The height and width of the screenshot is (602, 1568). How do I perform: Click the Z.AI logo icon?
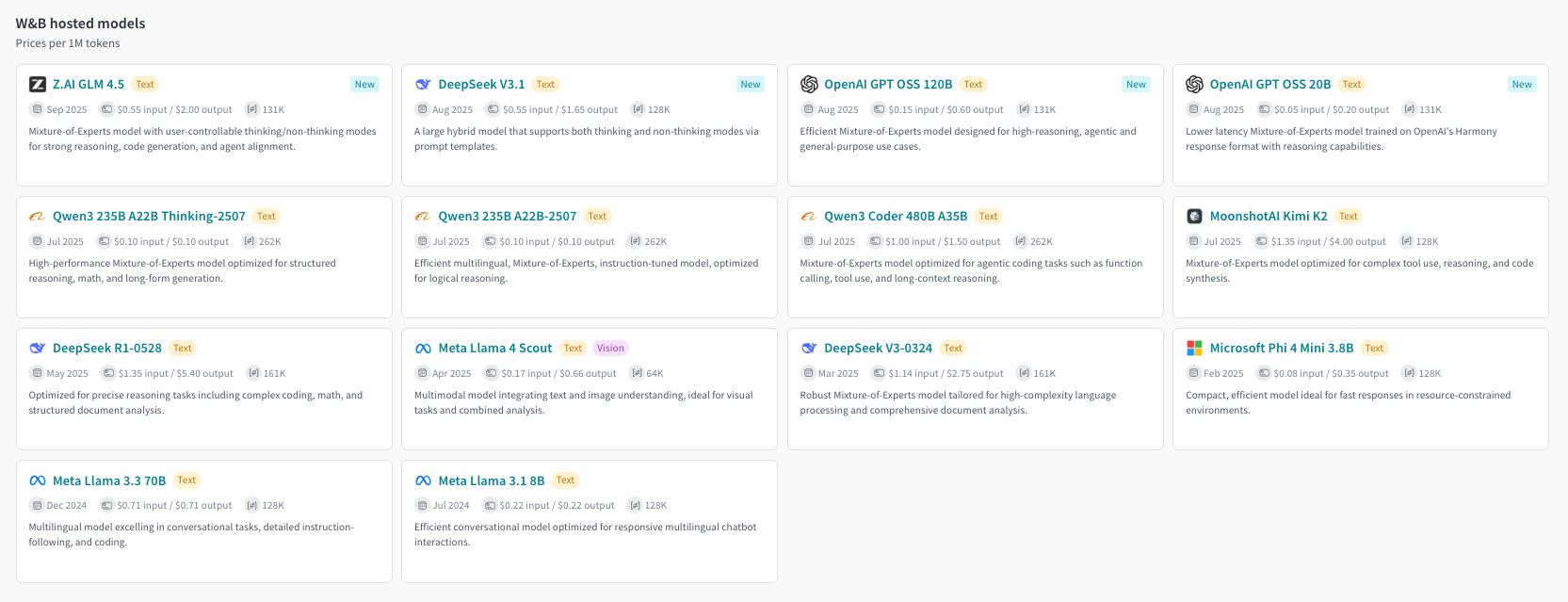[x=38, y=84]
